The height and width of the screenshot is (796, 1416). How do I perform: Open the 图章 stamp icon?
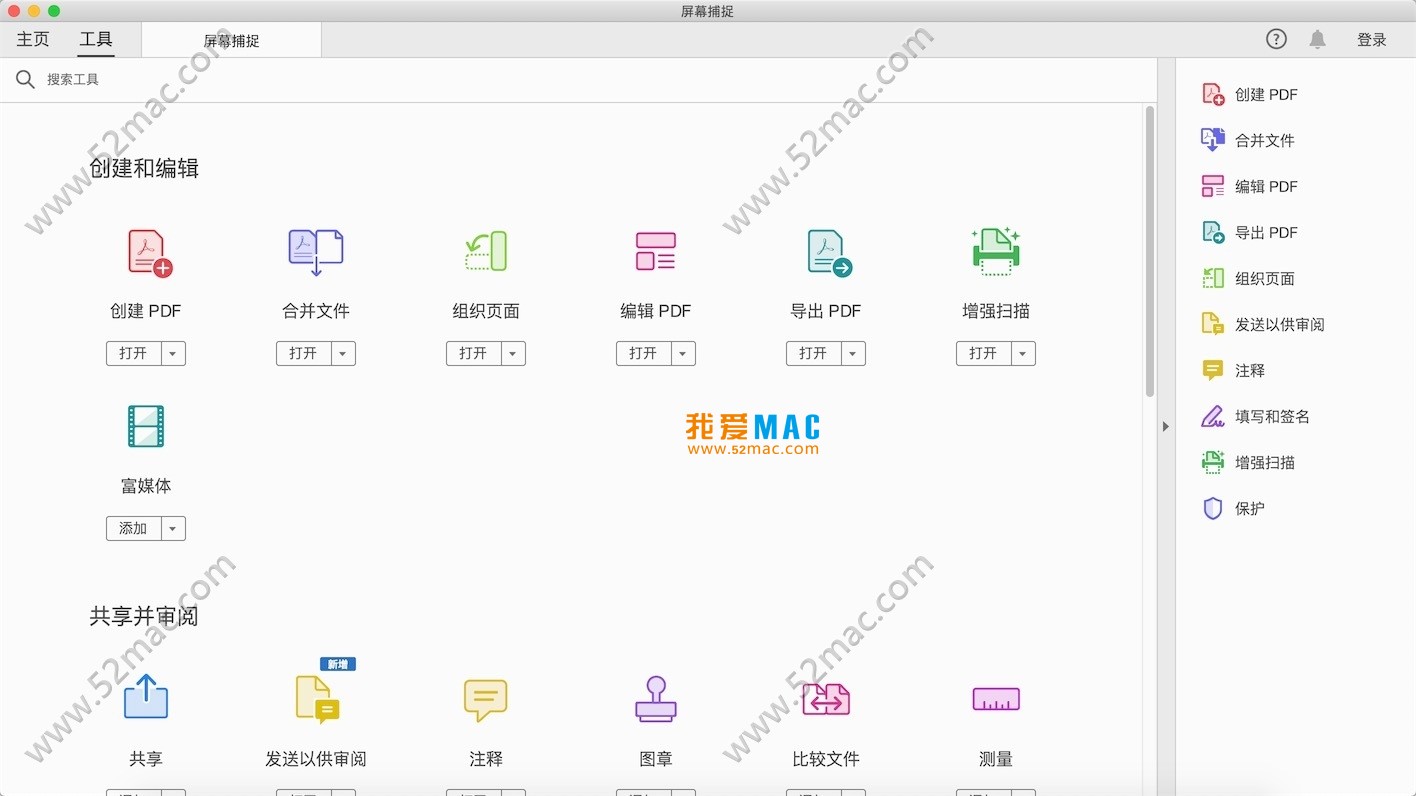point(656,699)
